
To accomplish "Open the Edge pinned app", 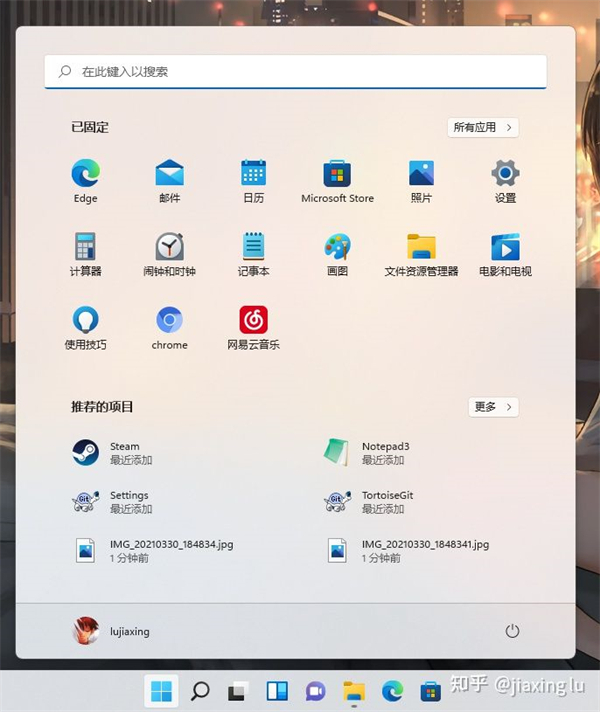I will click(x=85, y=181).
